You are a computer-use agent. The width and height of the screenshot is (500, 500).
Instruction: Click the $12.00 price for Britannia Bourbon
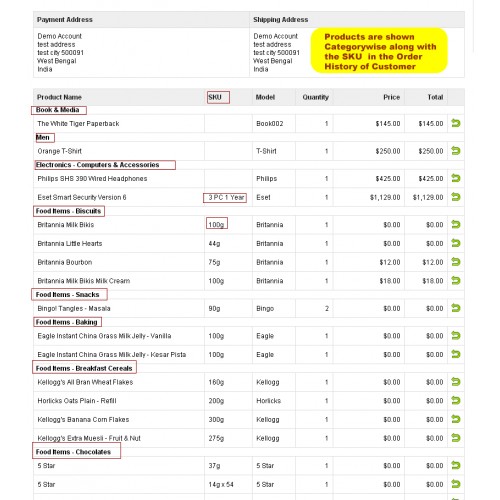click(x=390, y=262)
